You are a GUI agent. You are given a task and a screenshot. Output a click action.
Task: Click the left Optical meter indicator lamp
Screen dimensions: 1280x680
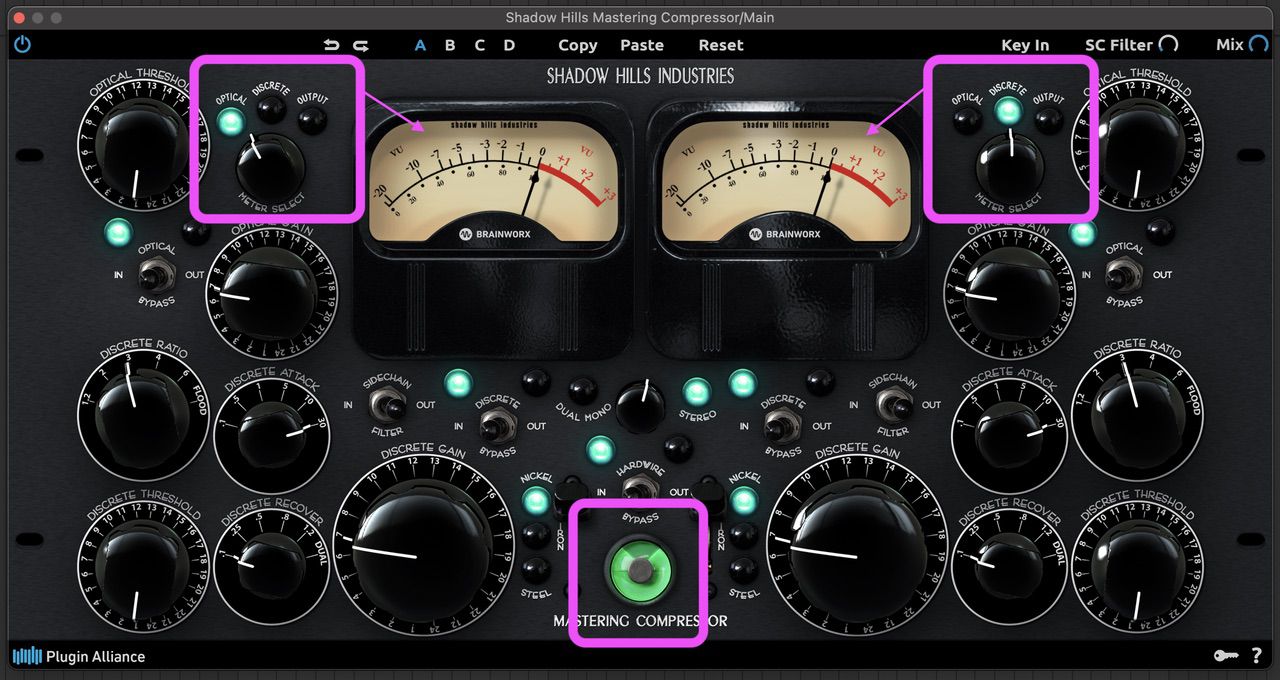coord(231,122)
